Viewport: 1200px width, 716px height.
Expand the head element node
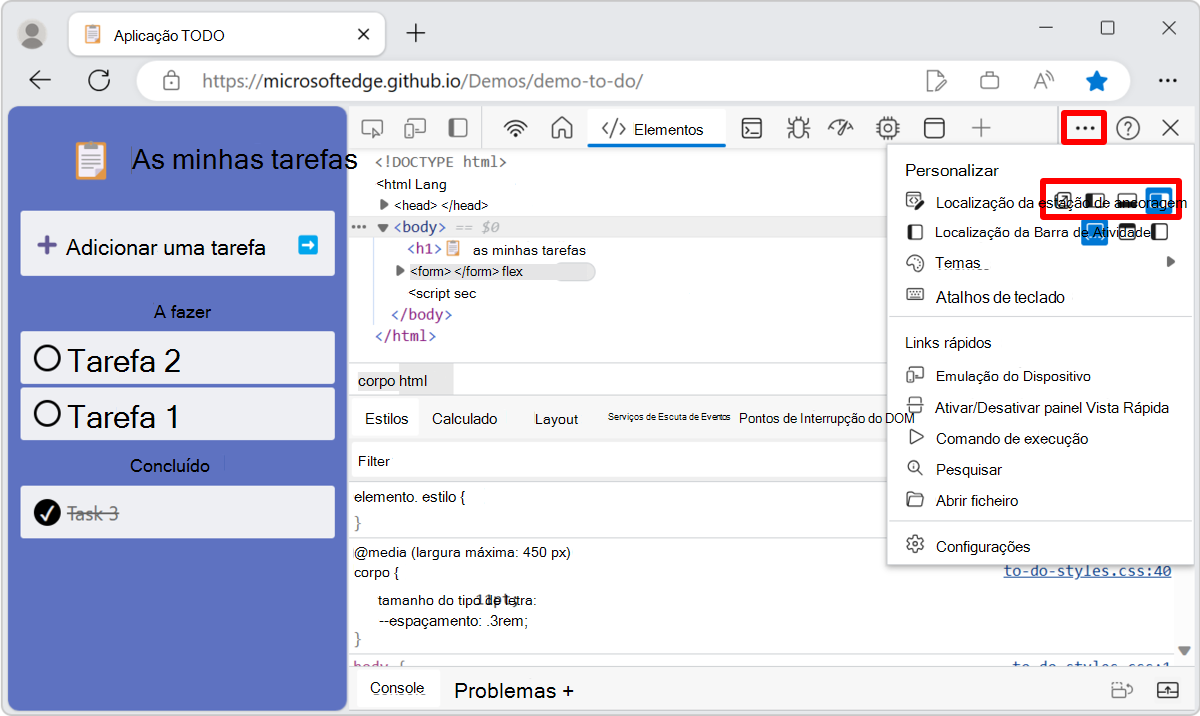tap(384, 205)
